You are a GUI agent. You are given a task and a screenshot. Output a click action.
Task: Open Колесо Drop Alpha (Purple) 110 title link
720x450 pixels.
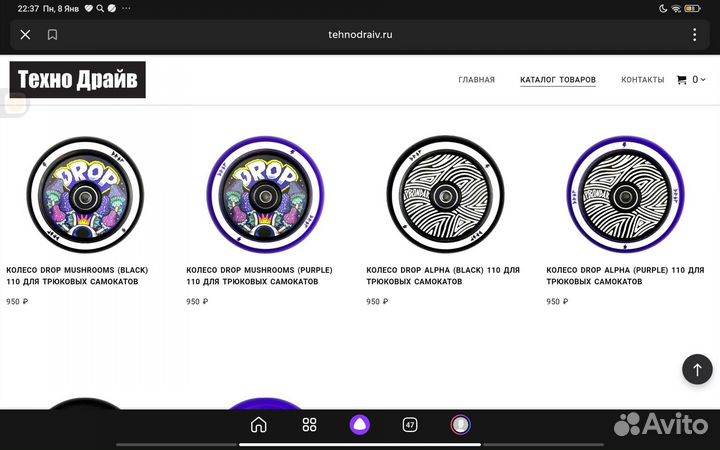625,276
